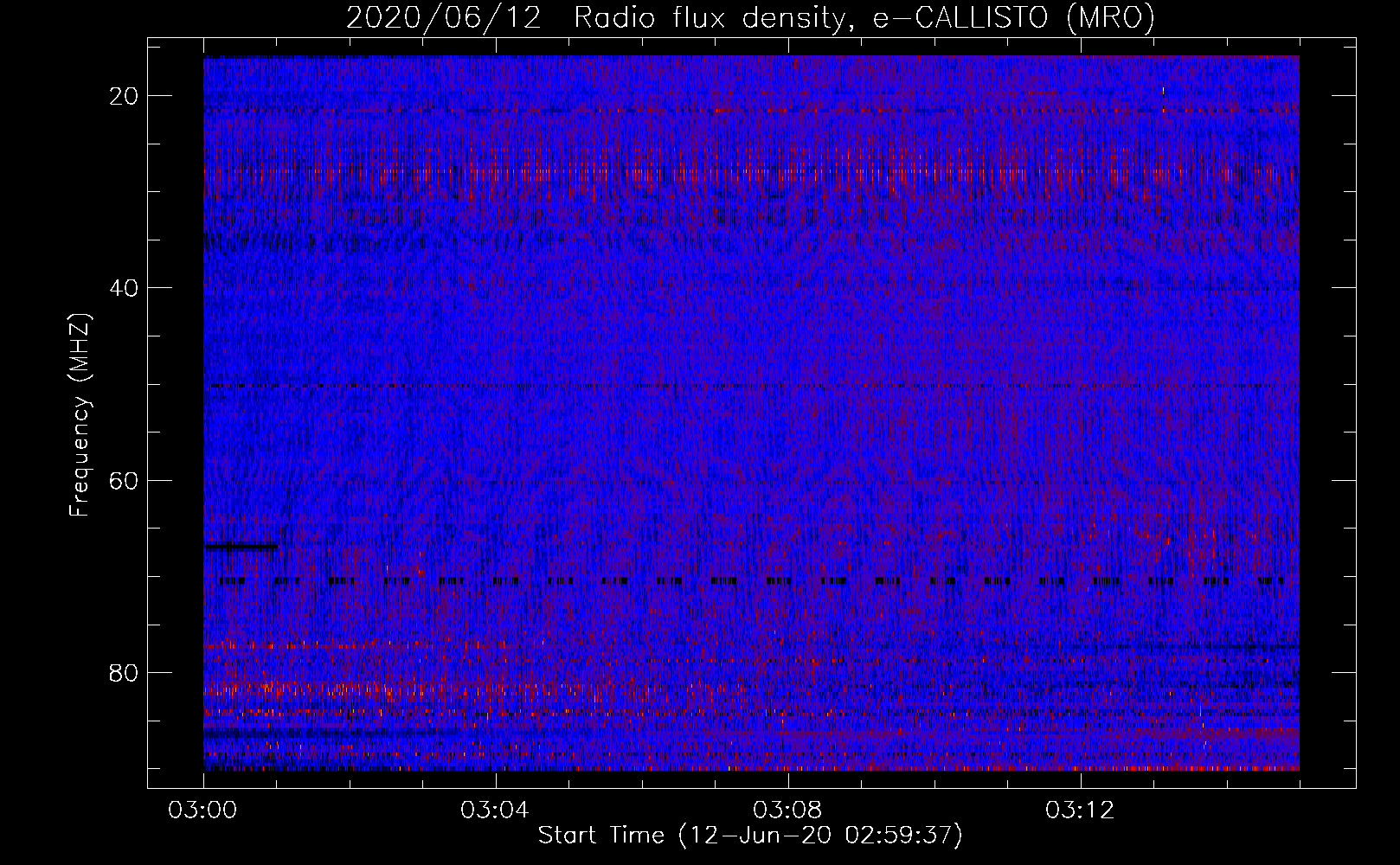Click the y-axis tick label '20'

tap(125, 95)
